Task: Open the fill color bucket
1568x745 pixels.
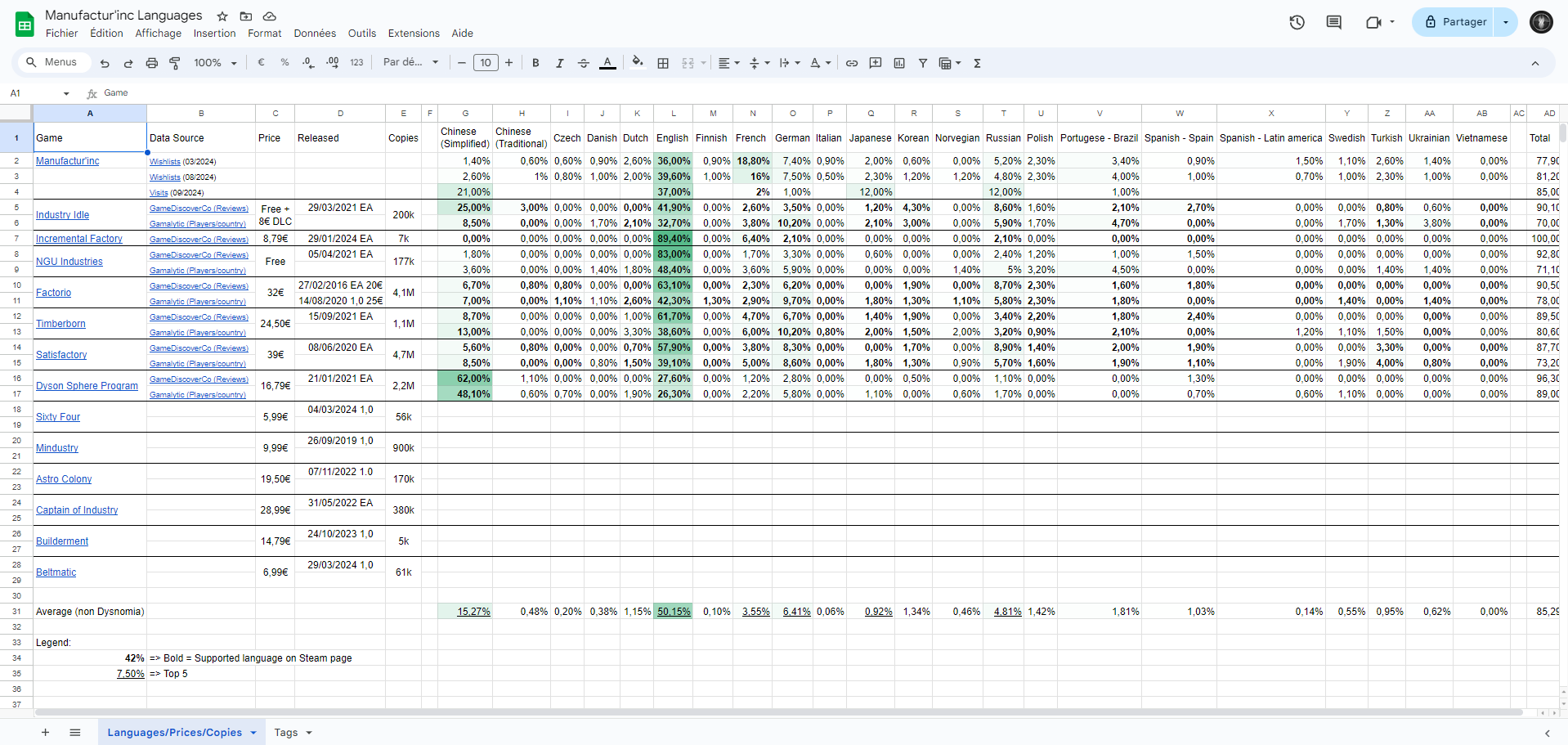Action: point(638,62)
